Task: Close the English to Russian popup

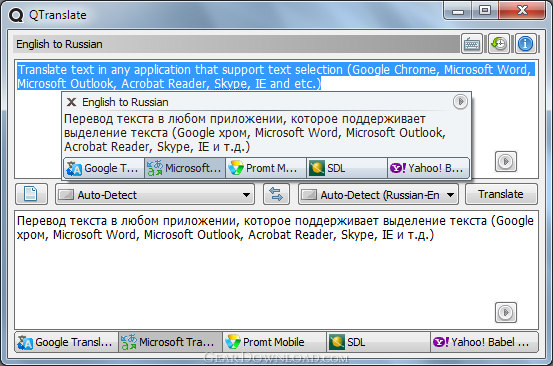Action: (72, 102)
